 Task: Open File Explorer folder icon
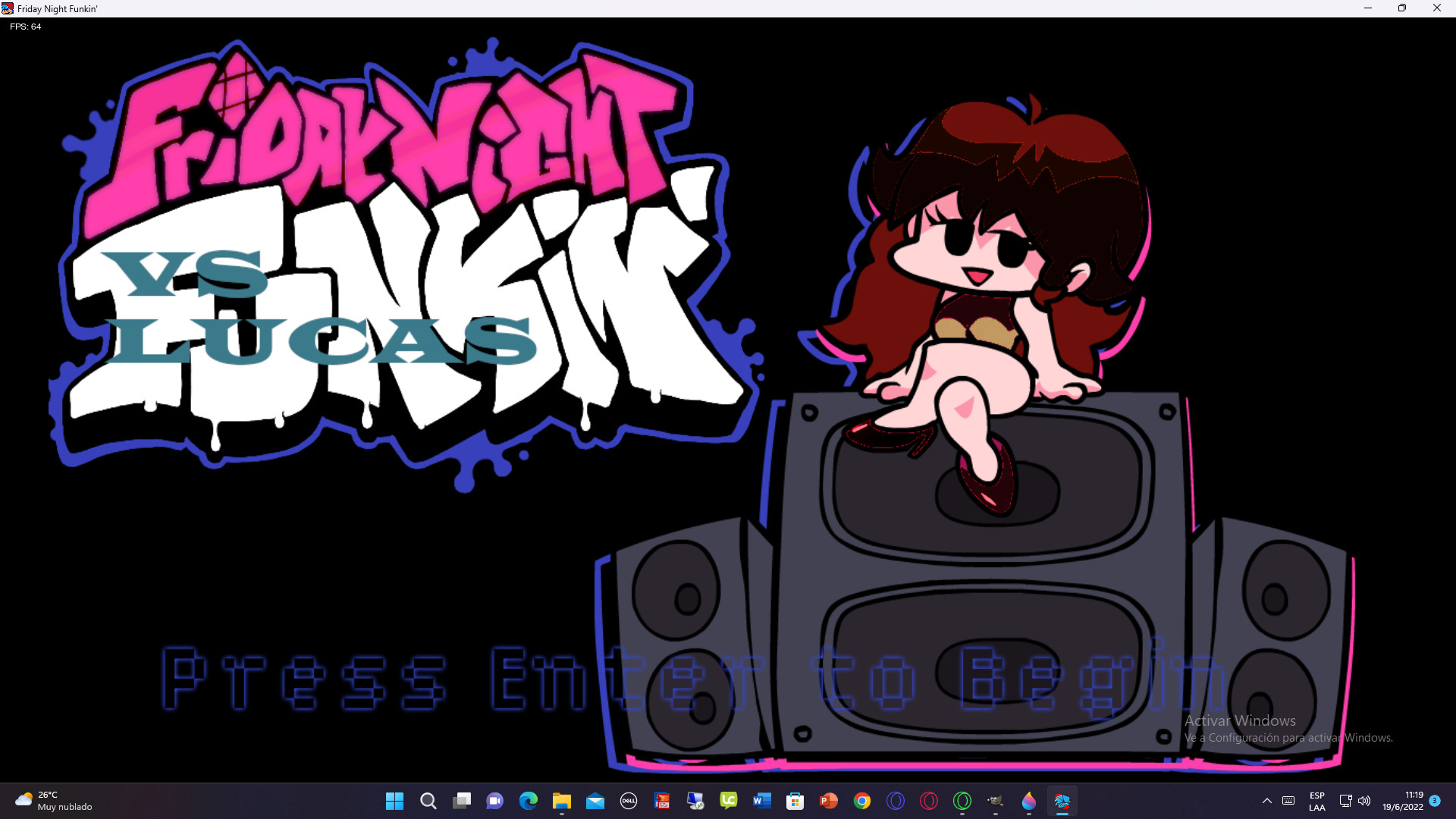click(561, 801)
